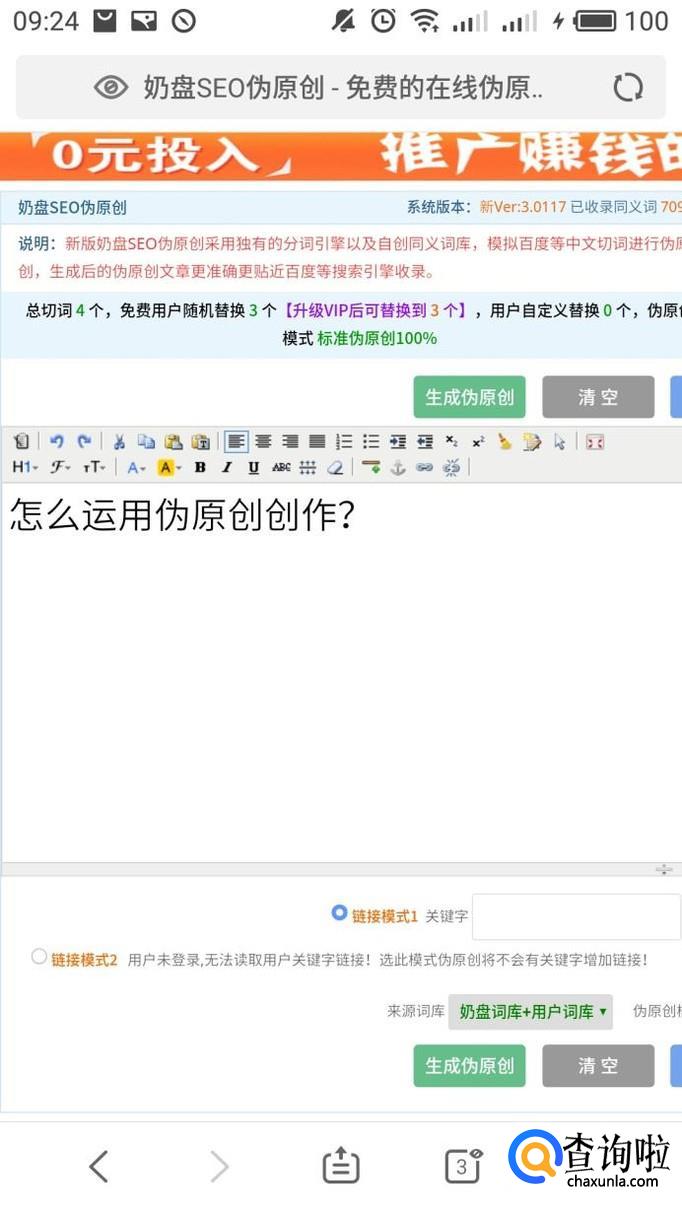Insert a bulleted list
This screenshot has width=682, height=1212.
click(371, 441)
